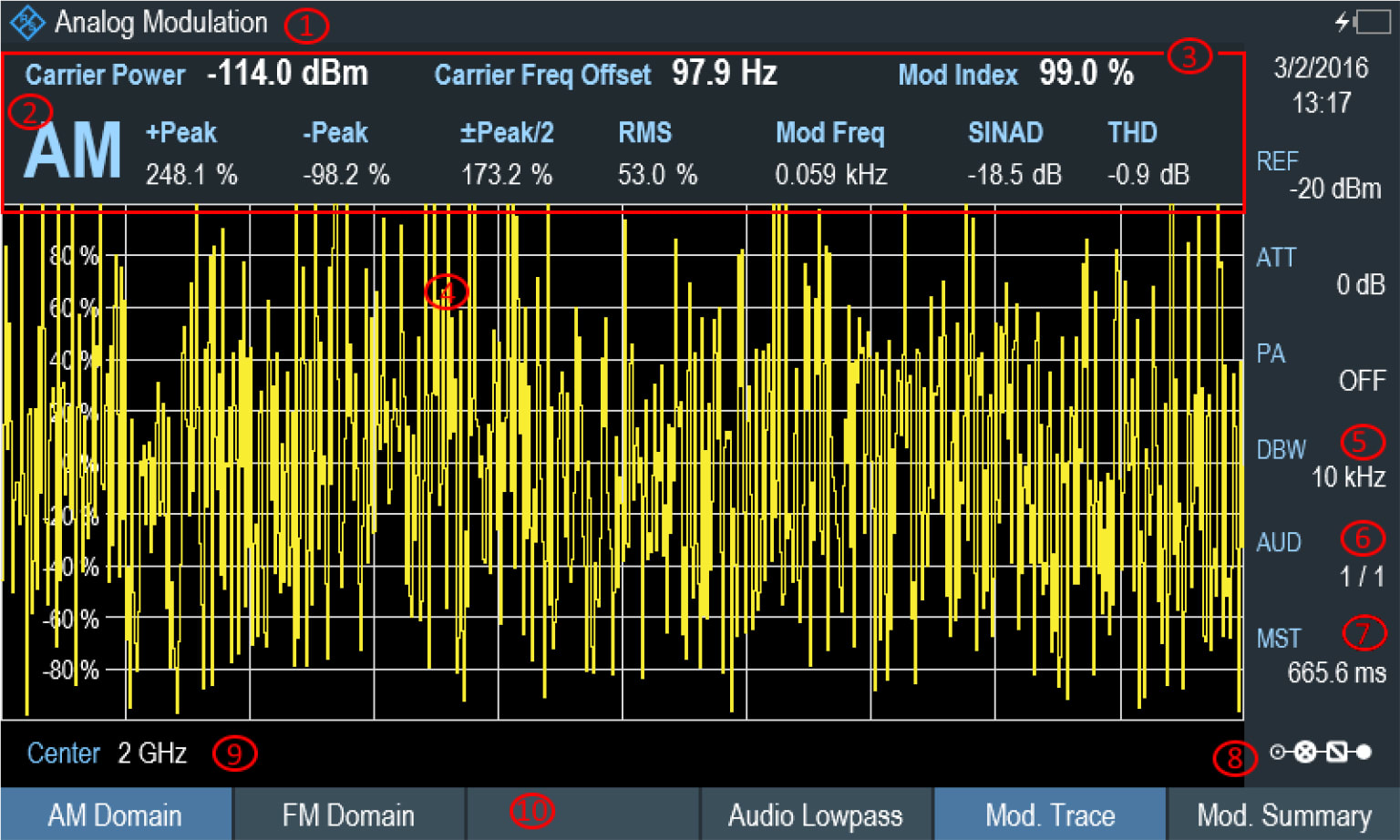This screenshot has width=1400, height=840.
Task: Open the Audio Lowpass softkey
Action: 816,814
